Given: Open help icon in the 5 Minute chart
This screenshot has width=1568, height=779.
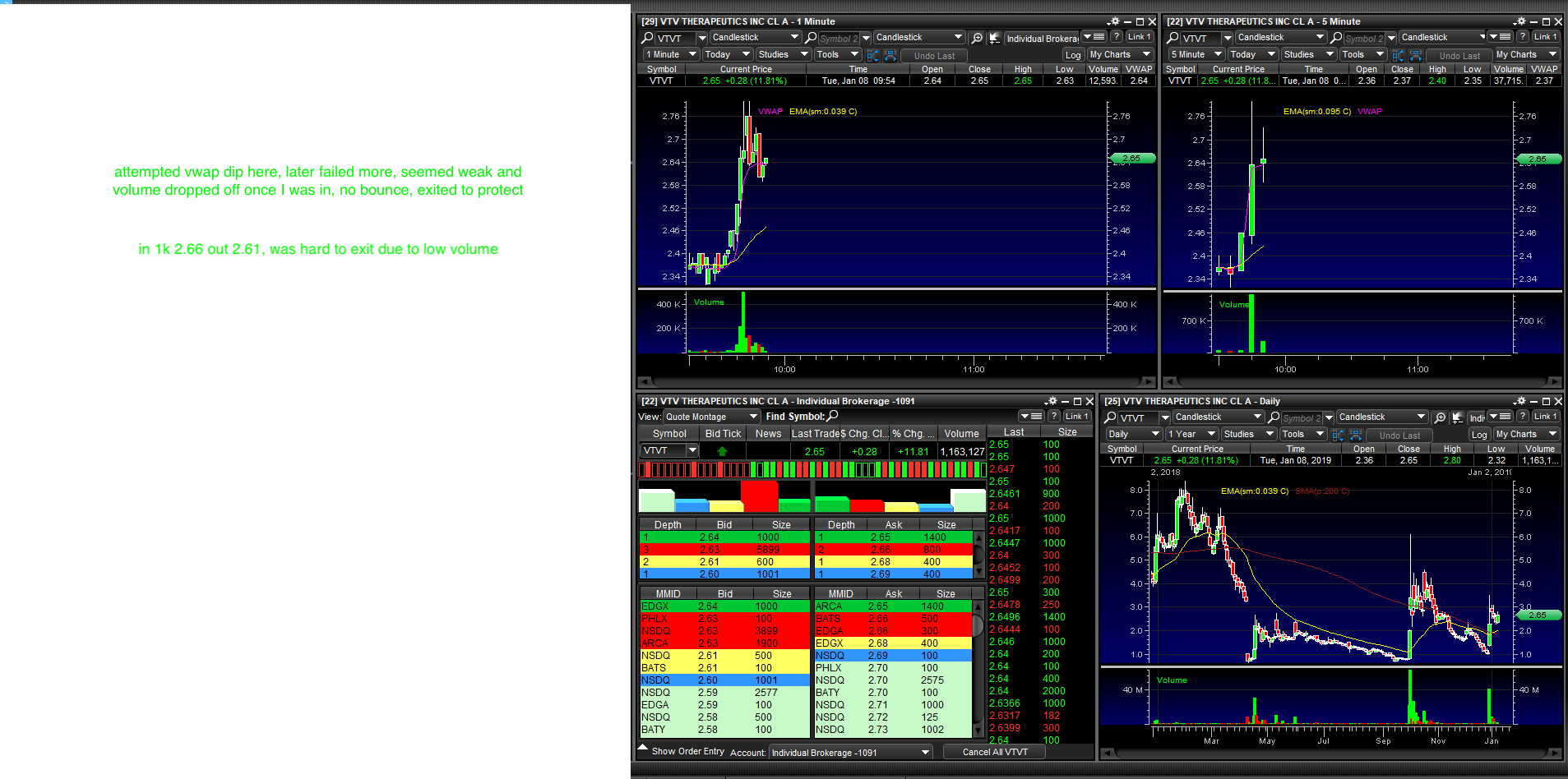Looking at the screenshot, I should [x=1523, y=37].
